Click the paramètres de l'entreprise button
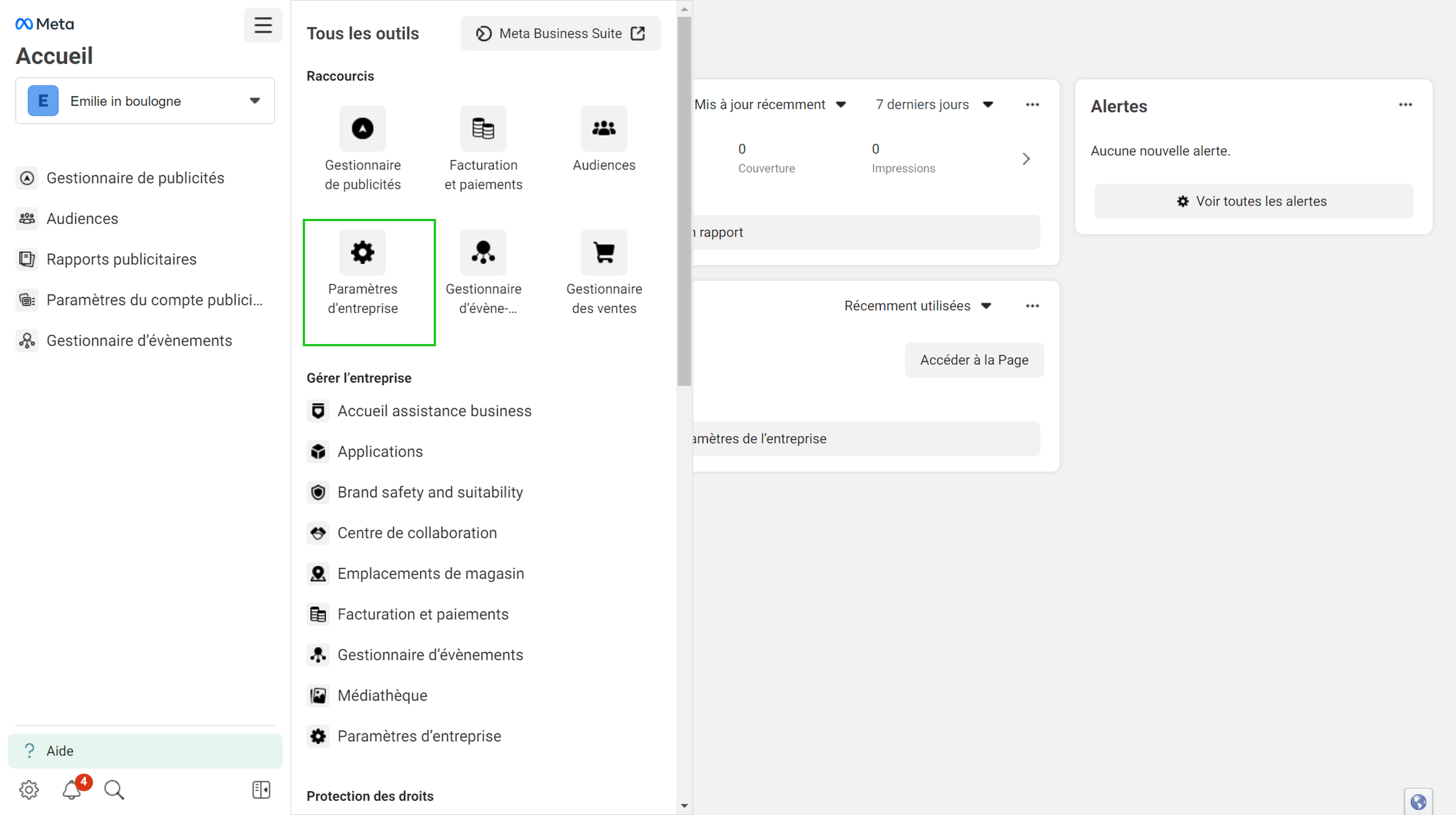Viewport: 1456px width, 815px height. click(867, 439)
